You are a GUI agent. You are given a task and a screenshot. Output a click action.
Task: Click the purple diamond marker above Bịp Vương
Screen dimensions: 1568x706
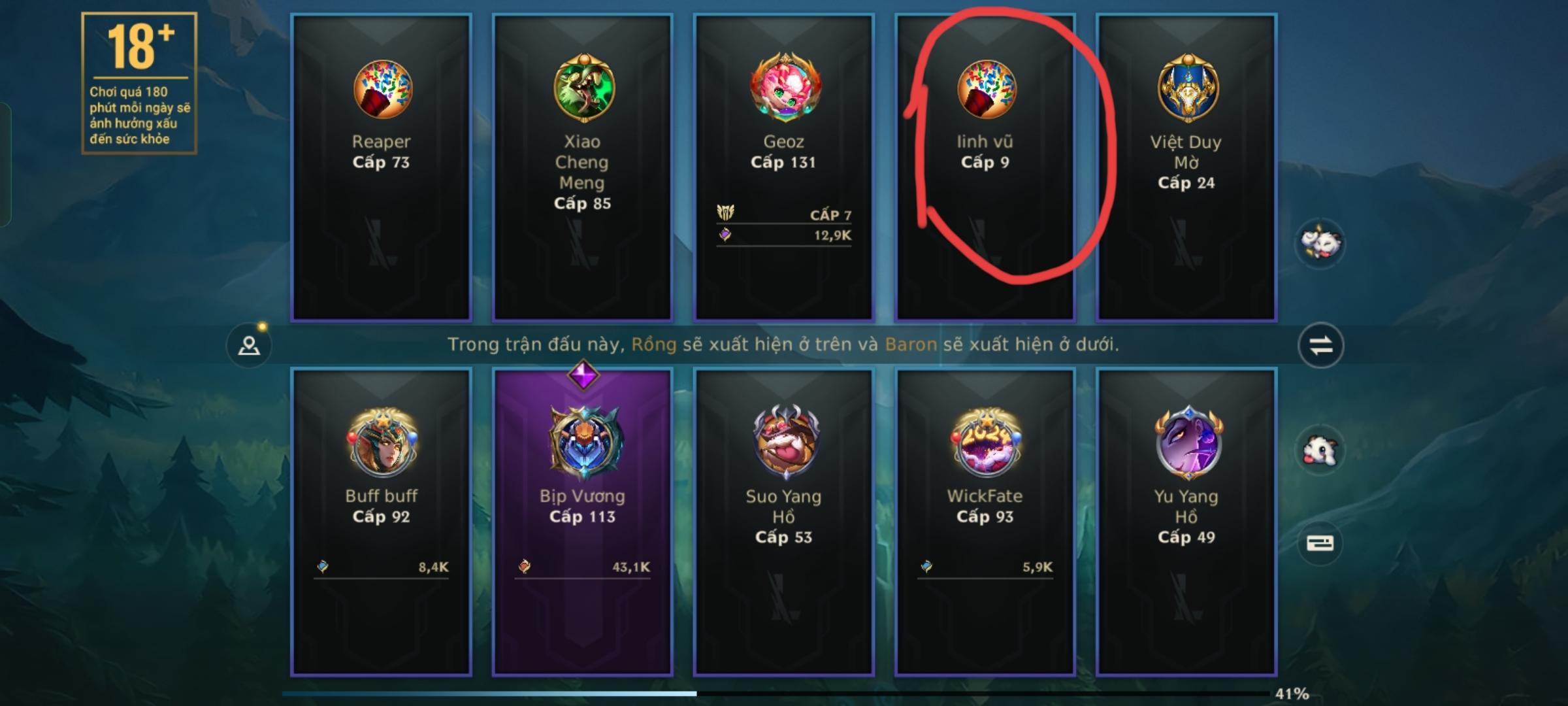point(583,375)
